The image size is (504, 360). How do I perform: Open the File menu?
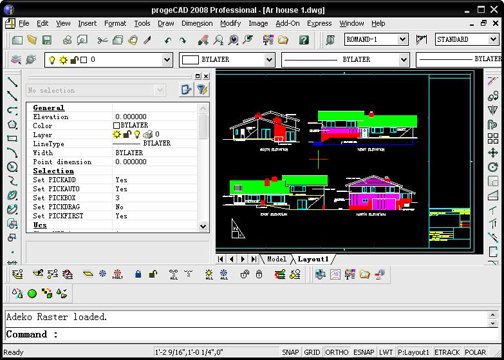[24, 23]
